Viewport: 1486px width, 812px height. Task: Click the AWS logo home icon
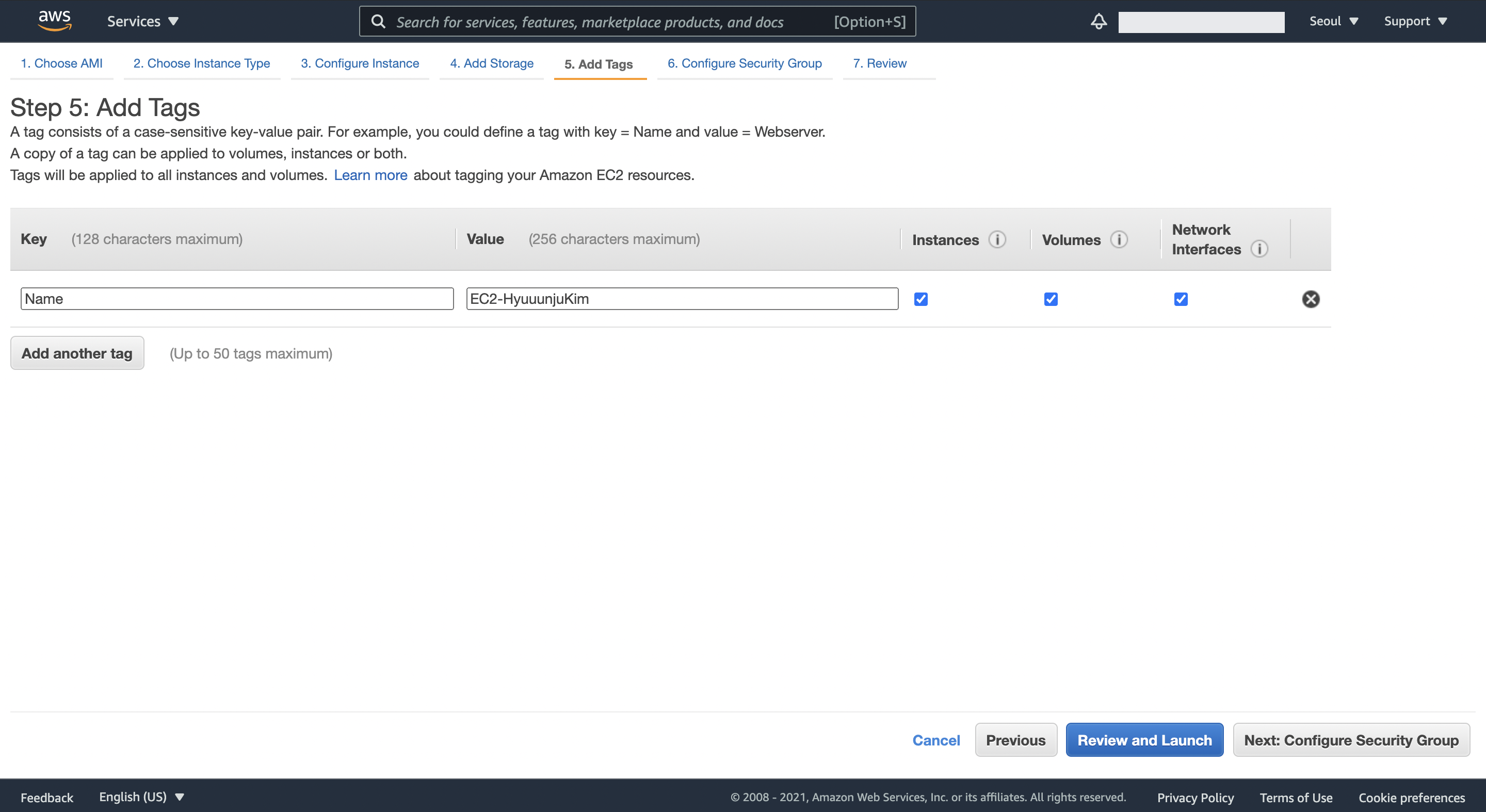pos(55,21)
